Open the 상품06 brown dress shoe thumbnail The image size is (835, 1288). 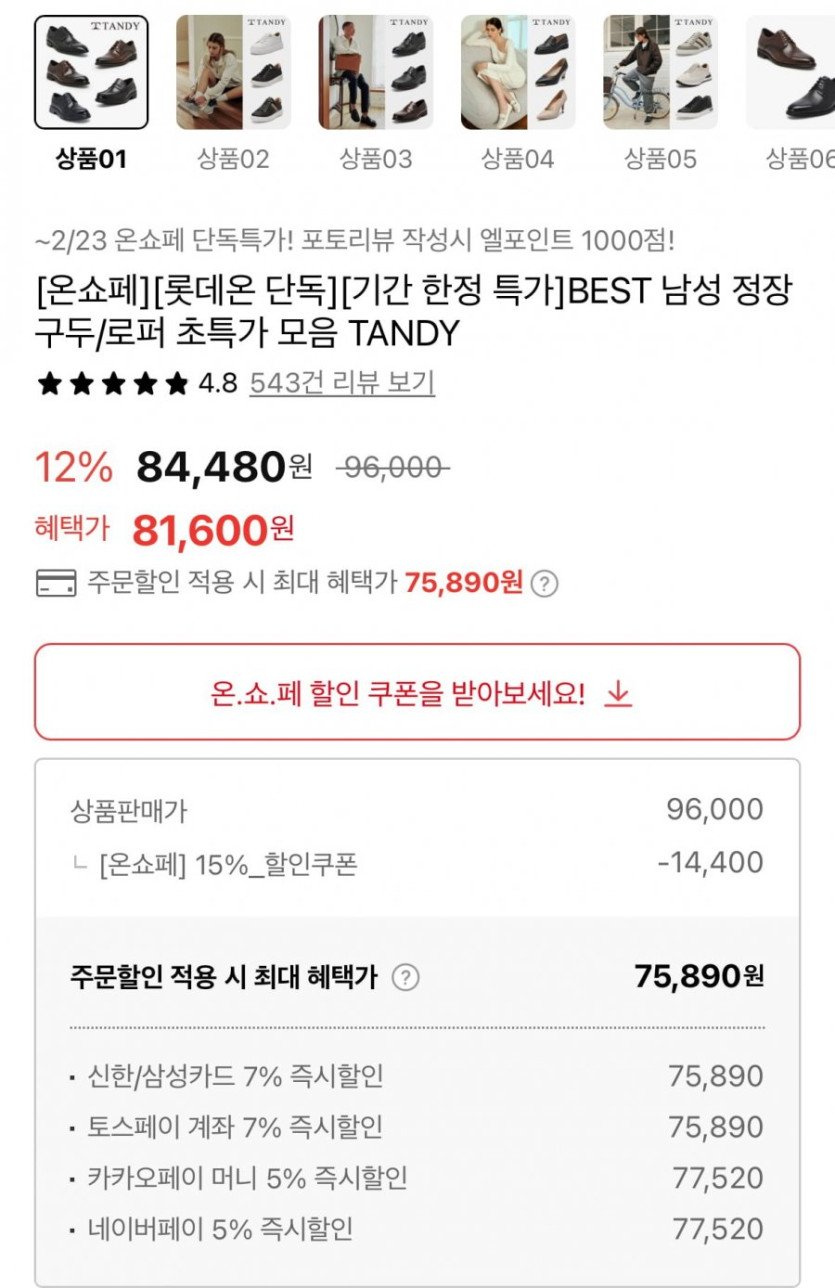pyautogui.click(x=792, y=72)
